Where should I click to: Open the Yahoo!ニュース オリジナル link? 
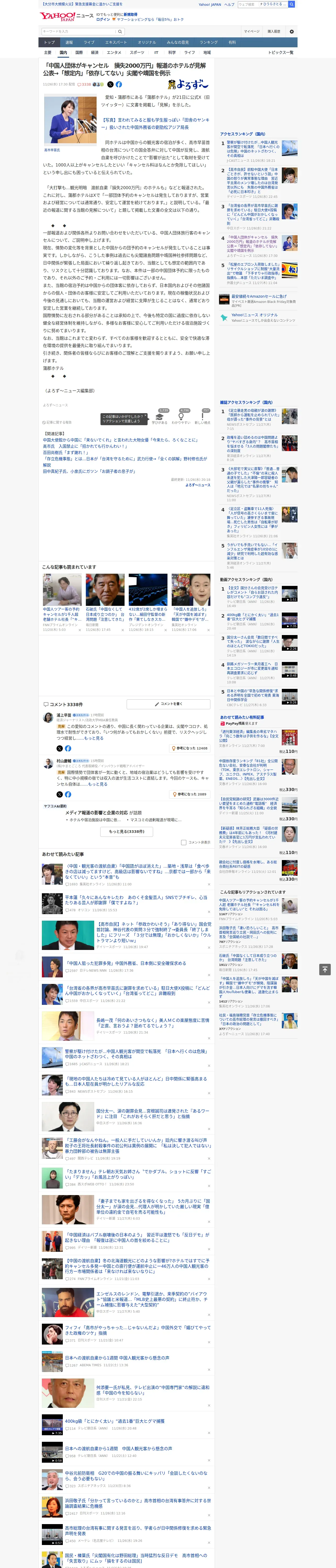coord(254,315)
